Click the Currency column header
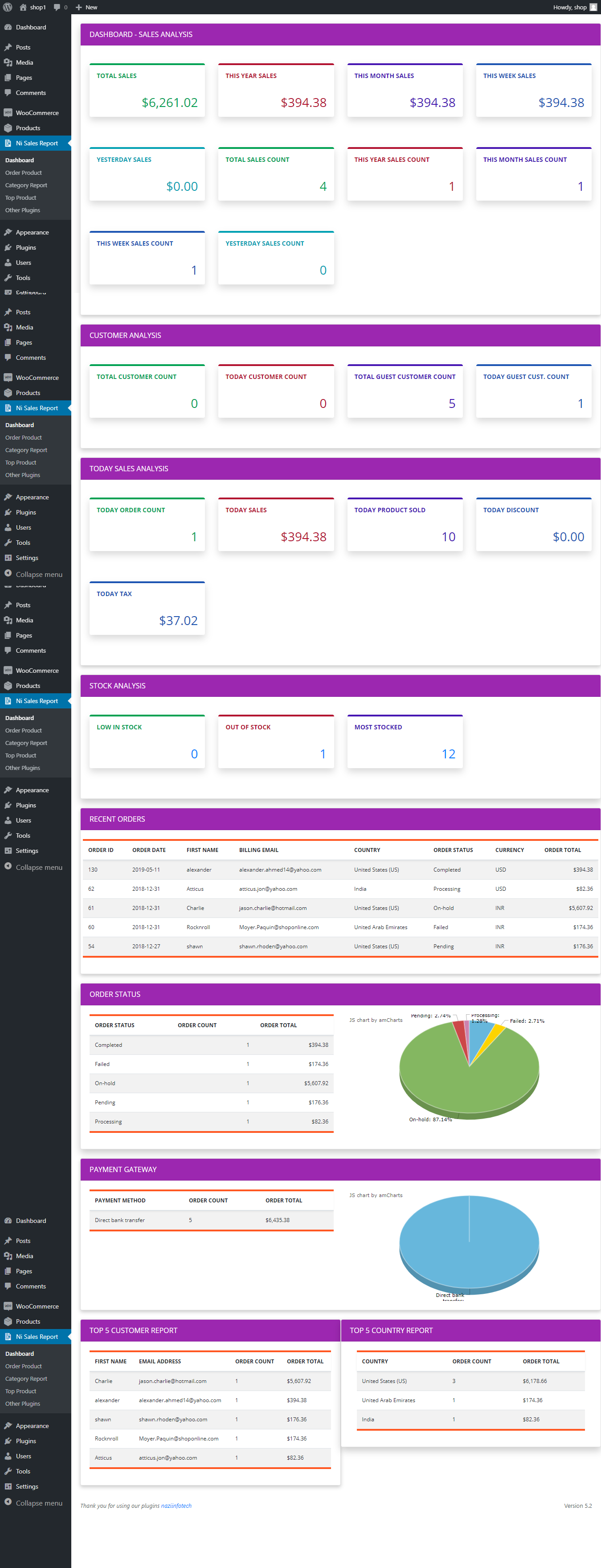This screenshot has height=1568, width=601. (509, 850)
